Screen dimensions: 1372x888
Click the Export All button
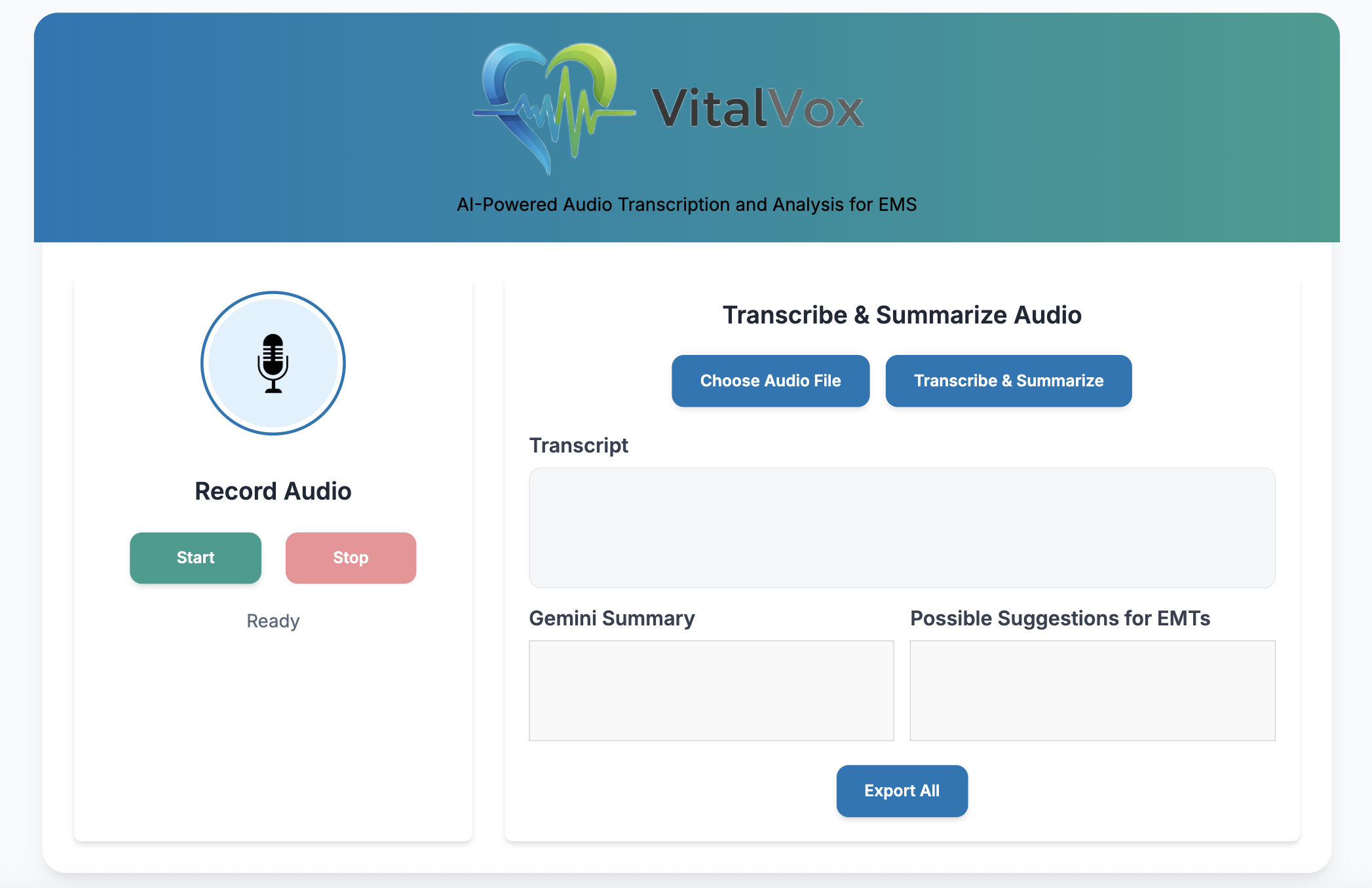click(902, 790)
